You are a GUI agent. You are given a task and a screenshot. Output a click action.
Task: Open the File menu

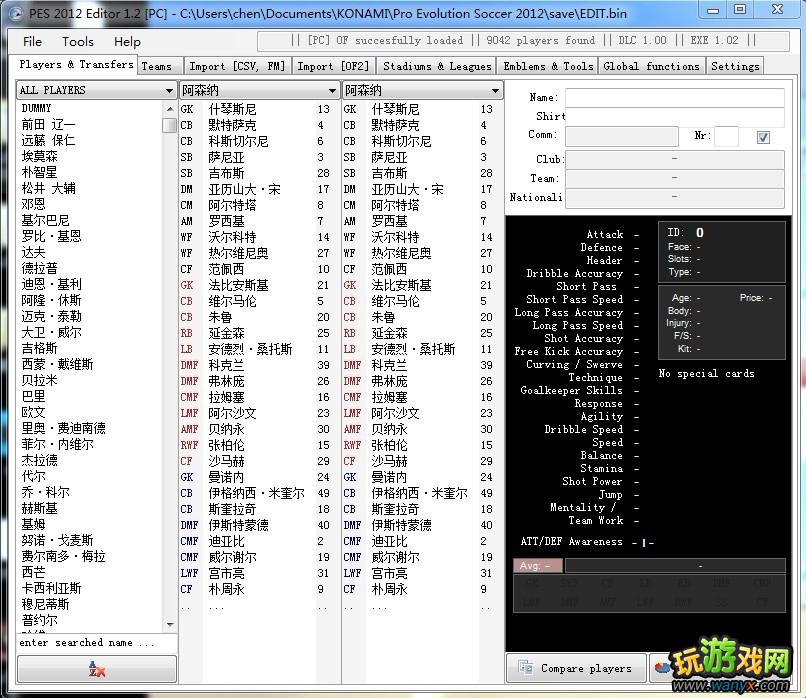32,41
